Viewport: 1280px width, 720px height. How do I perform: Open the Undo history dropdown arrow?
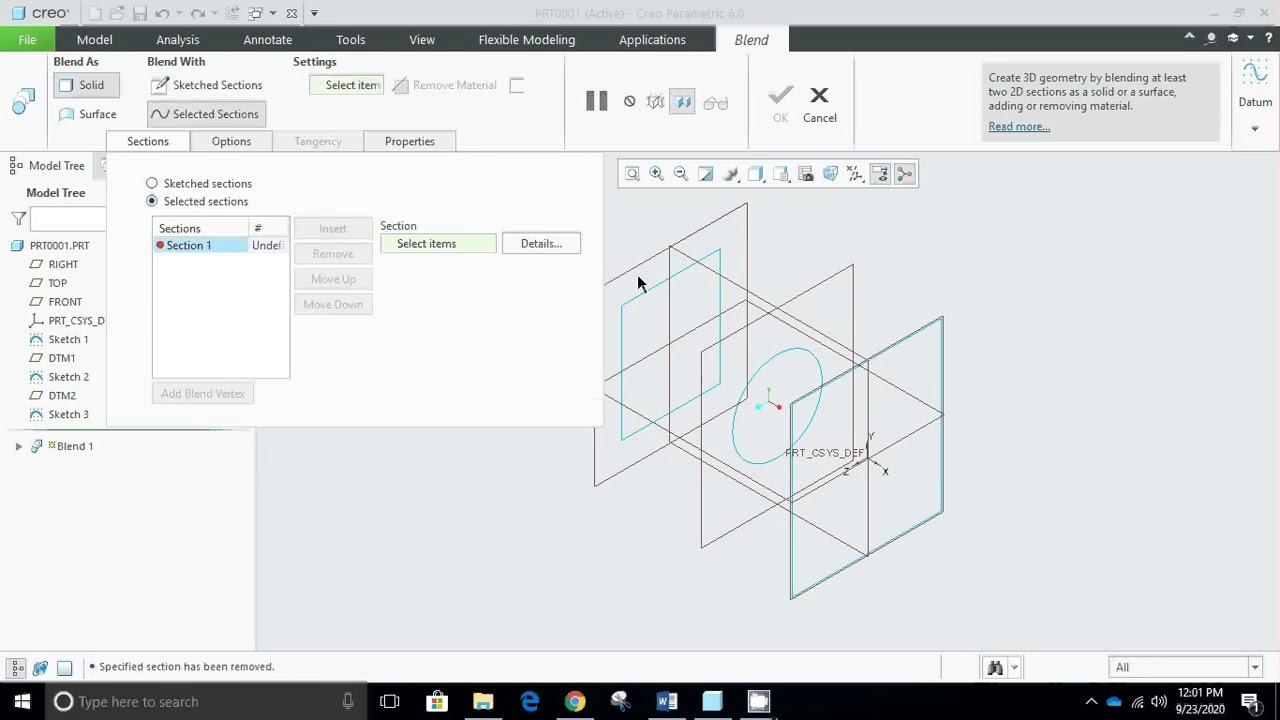(178, 13)
